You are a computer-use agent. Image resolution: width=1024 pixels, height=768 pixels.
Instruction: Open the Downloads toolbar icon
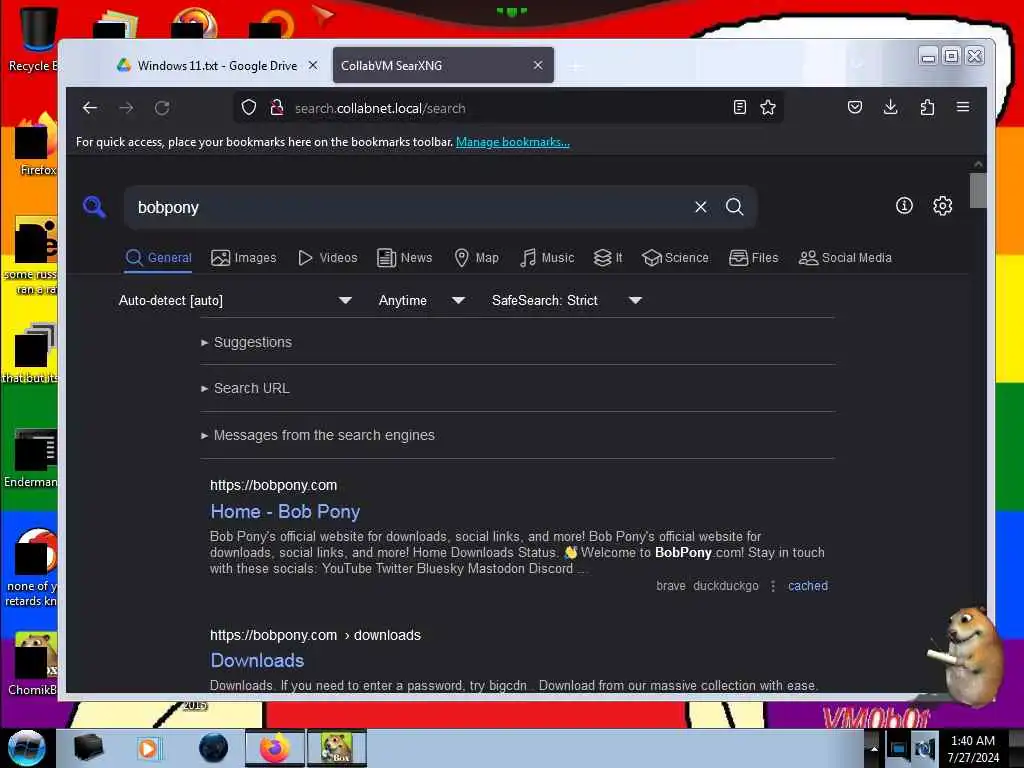click(x=890, y=108)
